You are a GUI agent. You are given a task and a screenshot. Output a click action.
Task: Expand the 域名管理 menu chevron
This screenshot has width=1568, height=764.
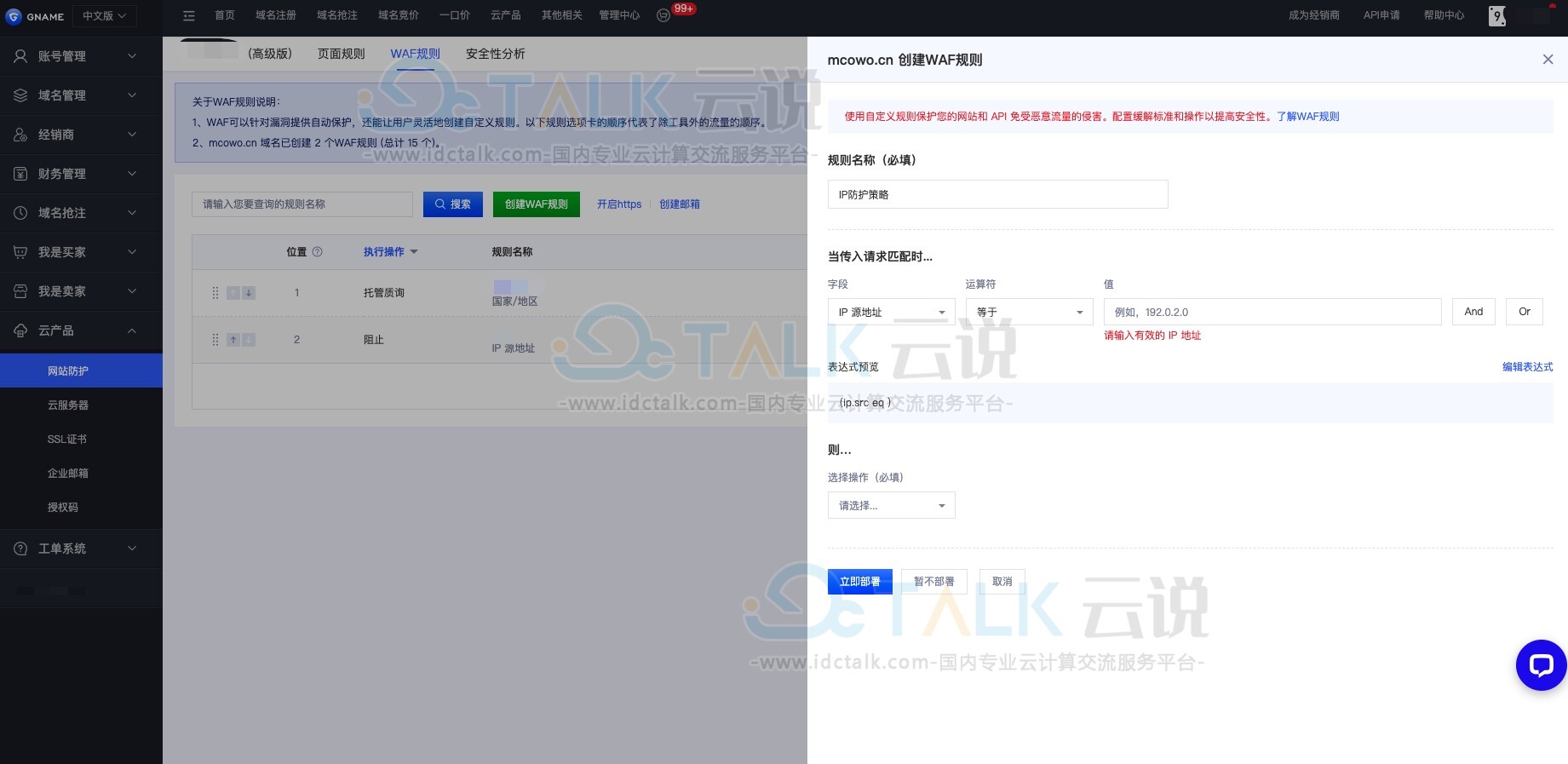tap(132, 95)
